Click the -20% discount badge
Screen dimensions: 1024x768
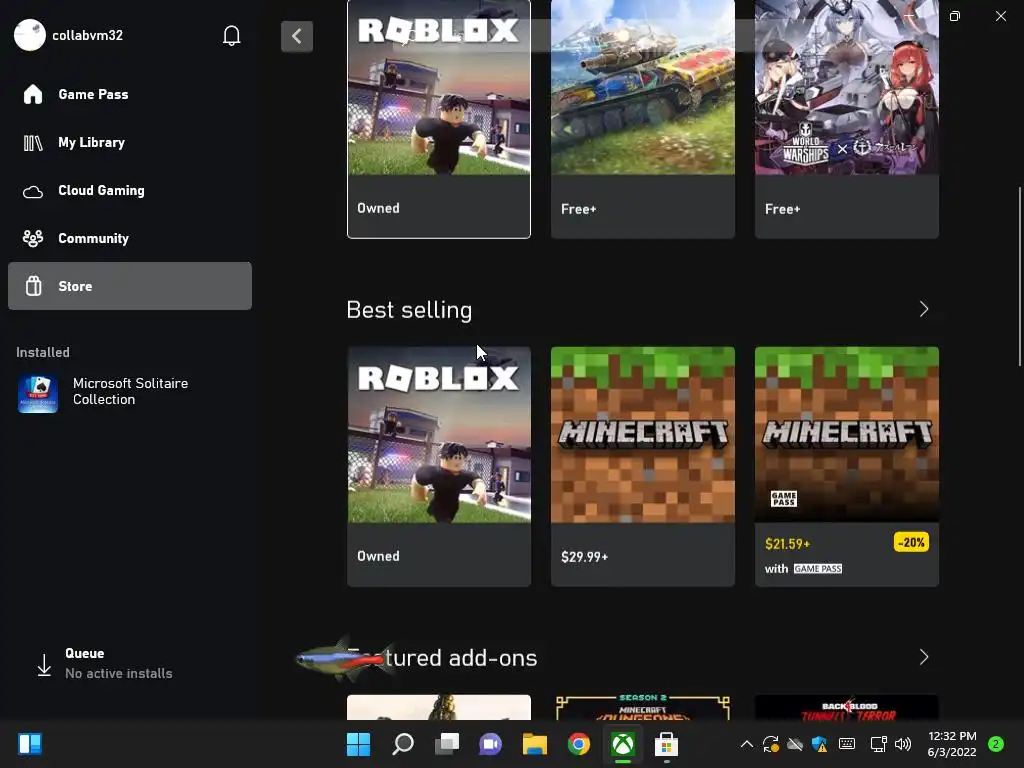(911, 542)
